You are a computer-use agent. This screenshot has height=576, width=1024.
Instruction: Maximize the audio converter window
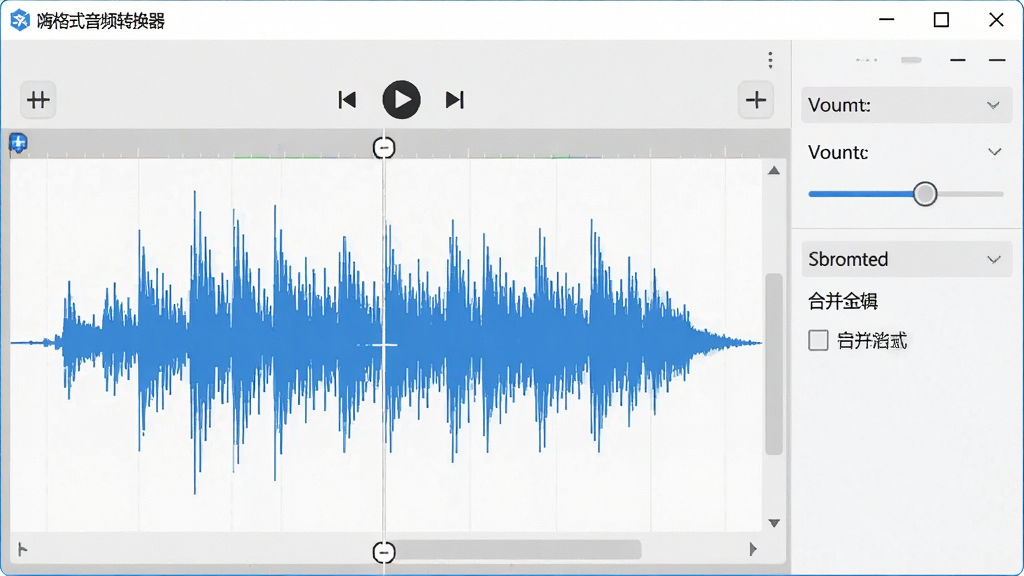(x=941, y=20)
